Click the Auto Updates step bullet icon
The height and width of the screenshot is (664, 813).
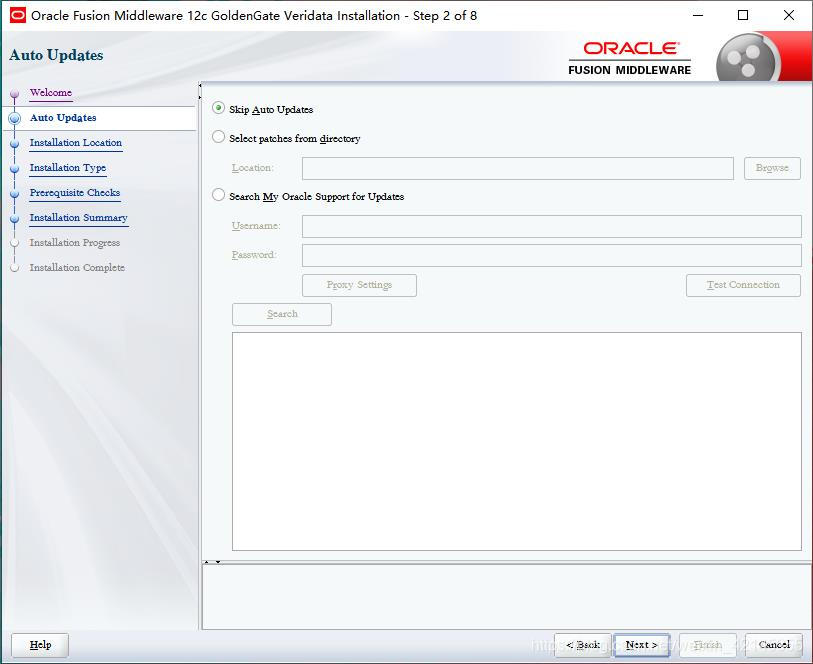coord(15,118)
